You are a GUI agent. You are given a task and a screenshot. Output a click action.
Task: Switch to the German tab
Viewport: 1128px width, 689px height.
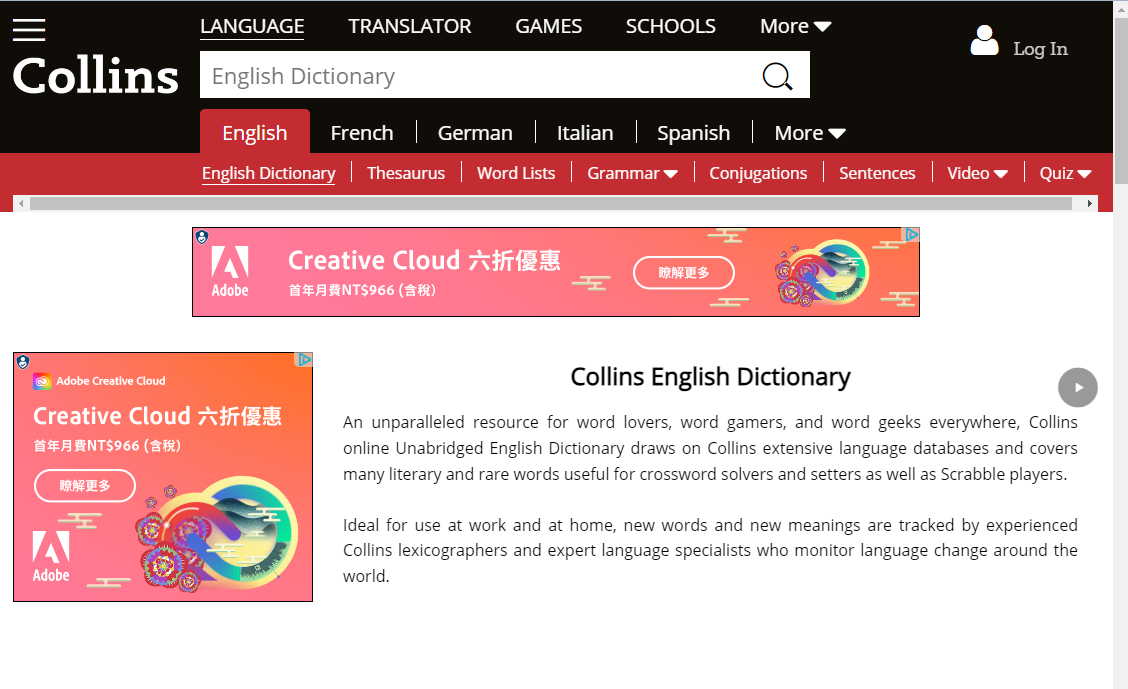[476, 133]
